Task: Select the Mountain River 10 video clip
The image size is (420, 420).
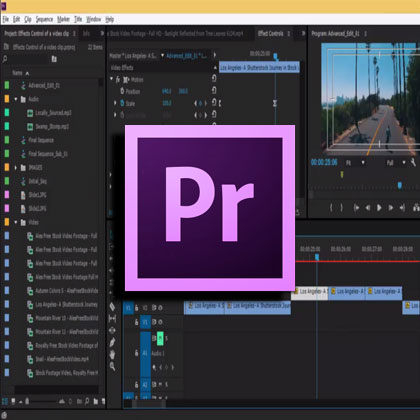Action: click(x=67, y=318)
